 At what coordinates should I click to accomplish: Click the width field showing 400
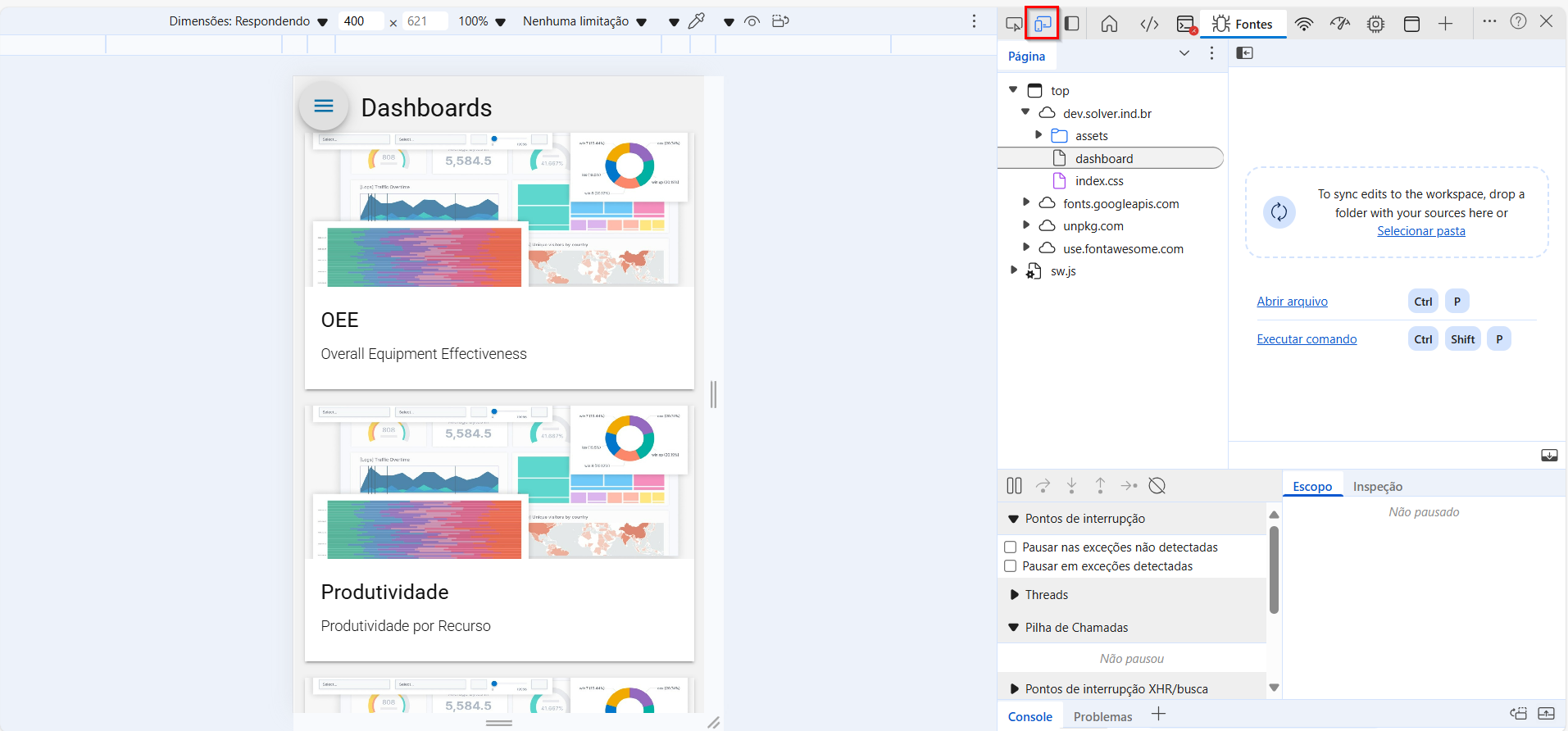click(361, 21)
